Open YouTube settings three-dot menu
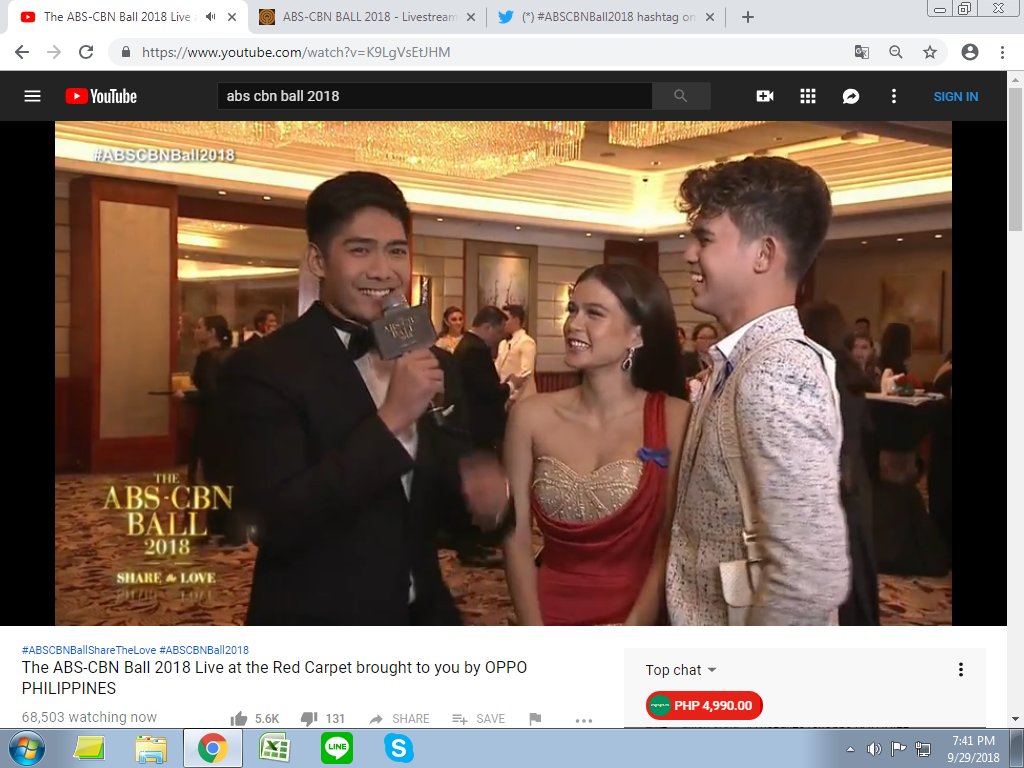 click(x=894, y=96)
